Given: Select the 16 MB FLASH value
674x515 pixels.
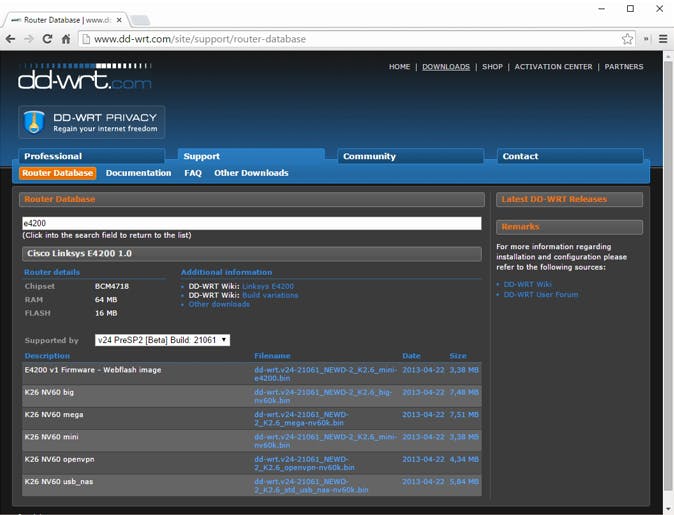Looking at the screenshot, I should [106, 313].
